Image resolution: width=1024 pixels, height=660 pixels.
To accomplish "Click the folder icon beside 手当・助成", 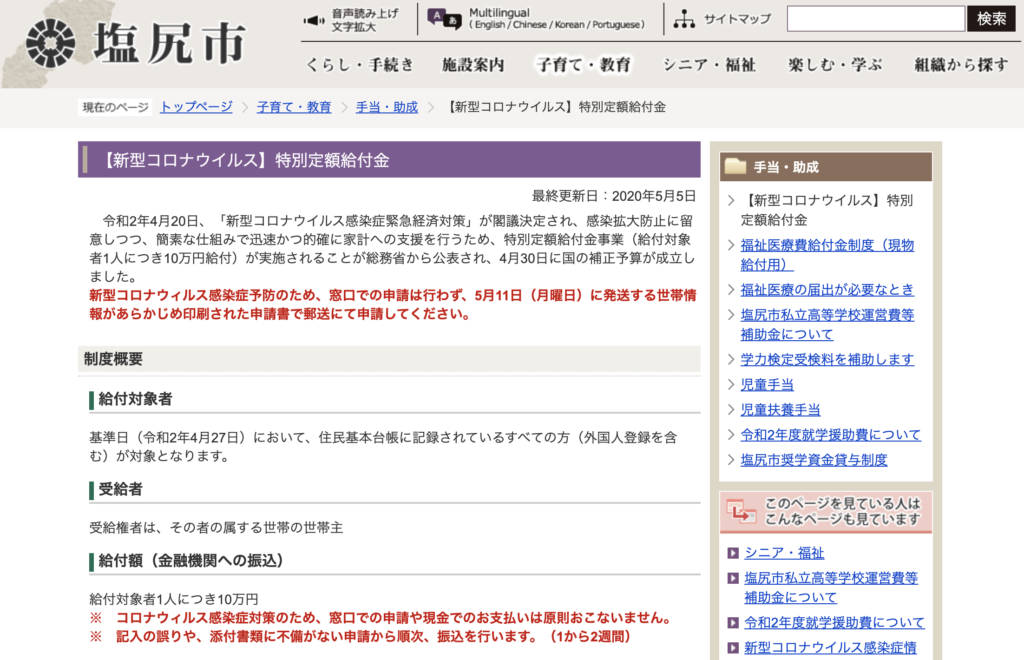I will [735, 166].
